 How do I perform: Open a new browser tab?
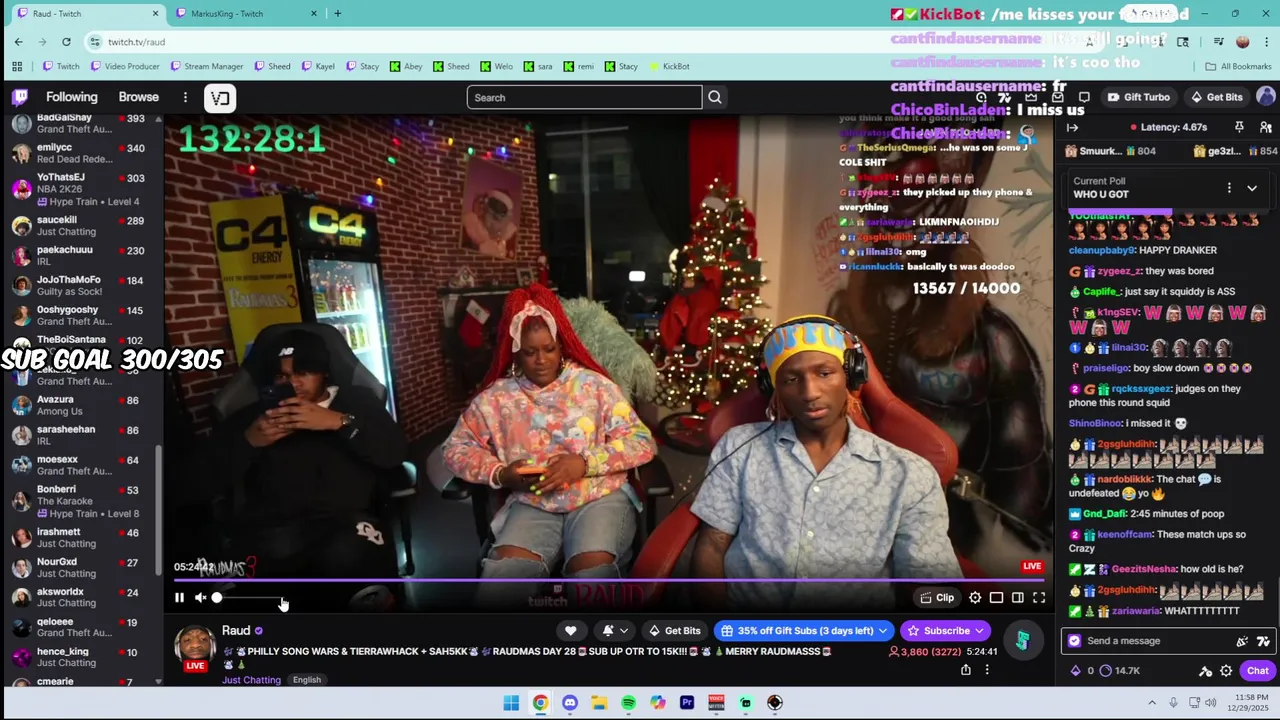click(x=337, y=14)
